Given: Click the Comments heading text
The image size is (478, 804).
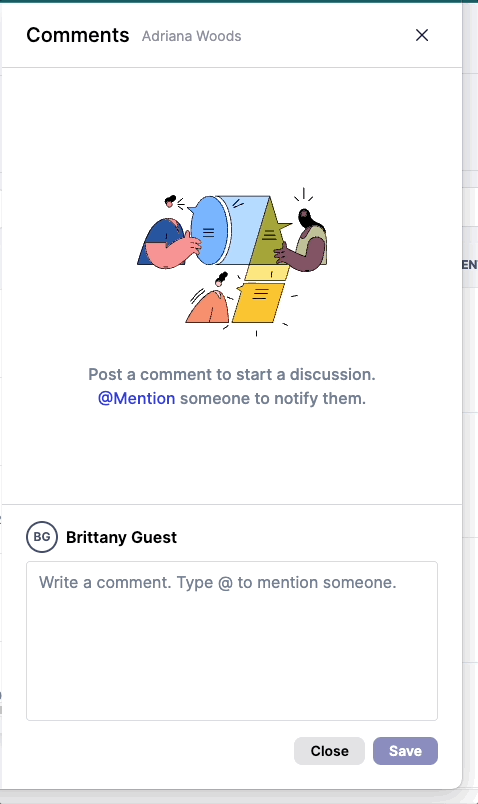Looking at the screenshot, I should [x=78, y=35].
